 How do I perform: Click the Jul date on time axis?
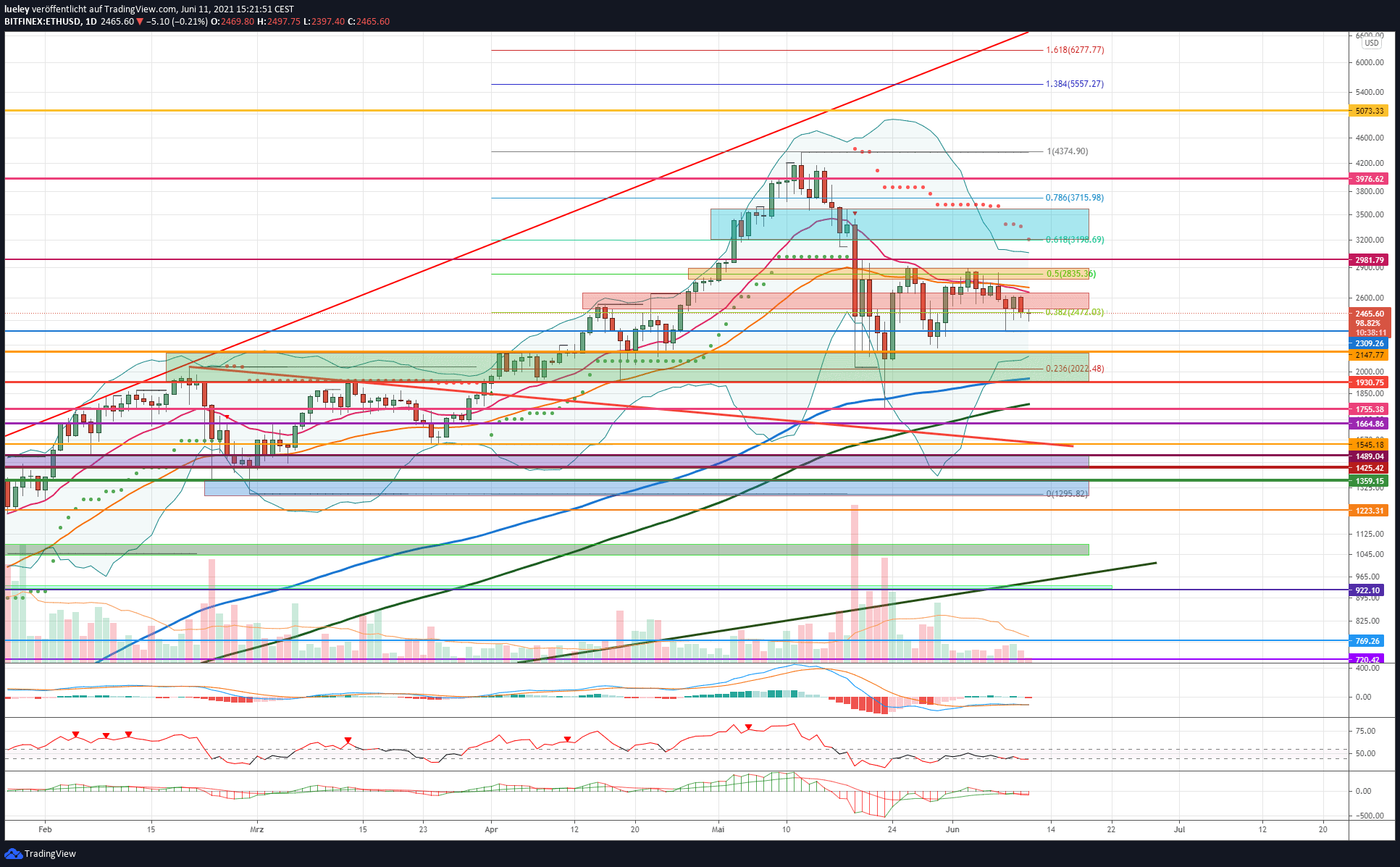pos(1179,829)
